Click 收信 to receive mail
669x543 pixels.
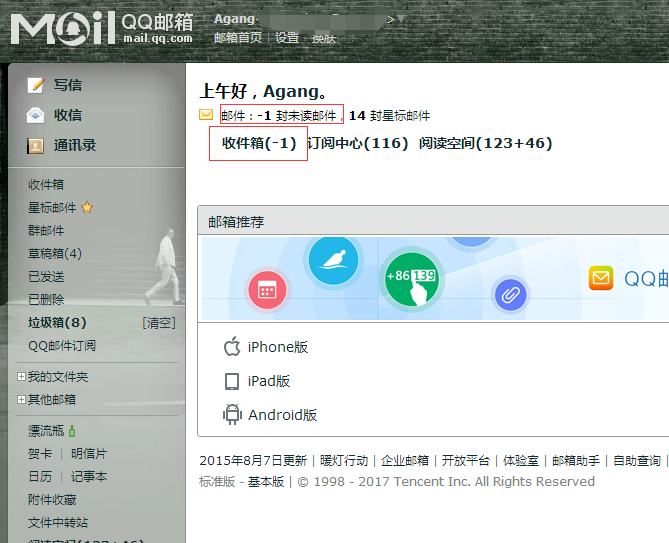(68, 115)
